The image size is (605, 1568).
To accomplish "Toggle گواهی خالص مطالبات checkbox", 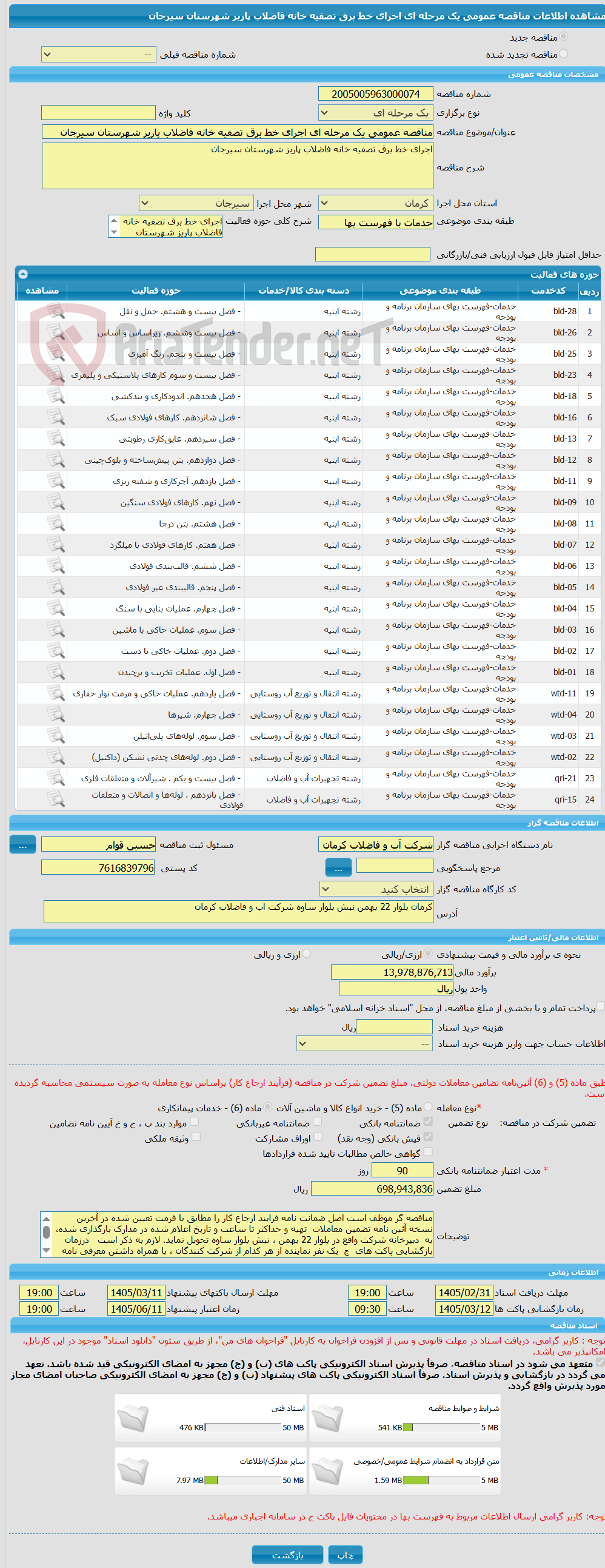I will (x=428, y=1152).
